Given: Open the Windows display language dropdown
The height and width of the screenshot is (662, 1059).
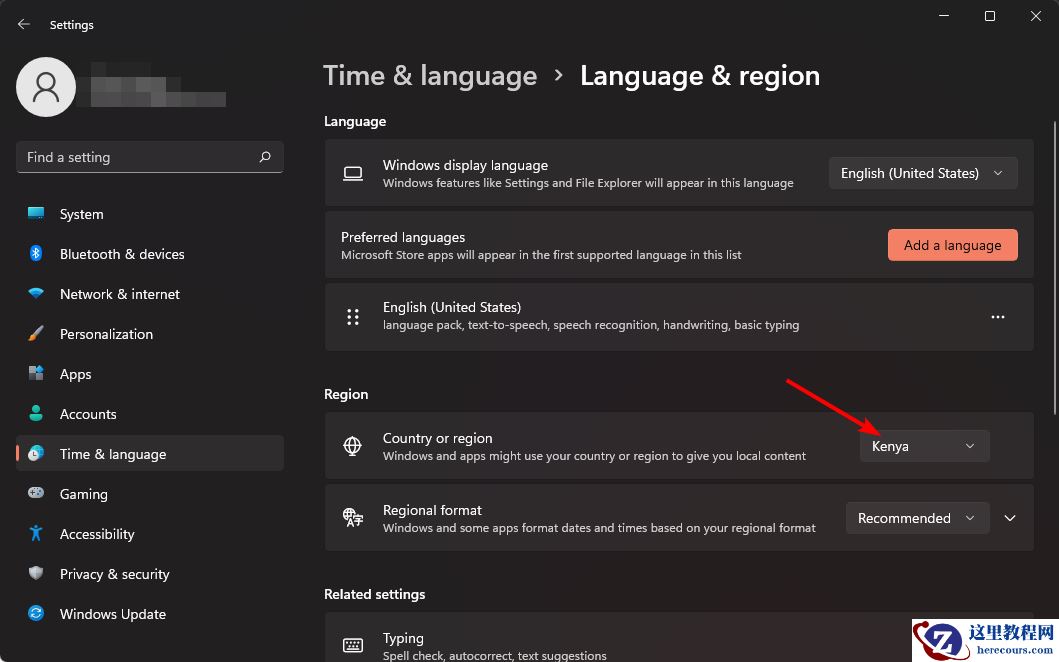Looking at the screenshot, I should click(x=921, y=173).
